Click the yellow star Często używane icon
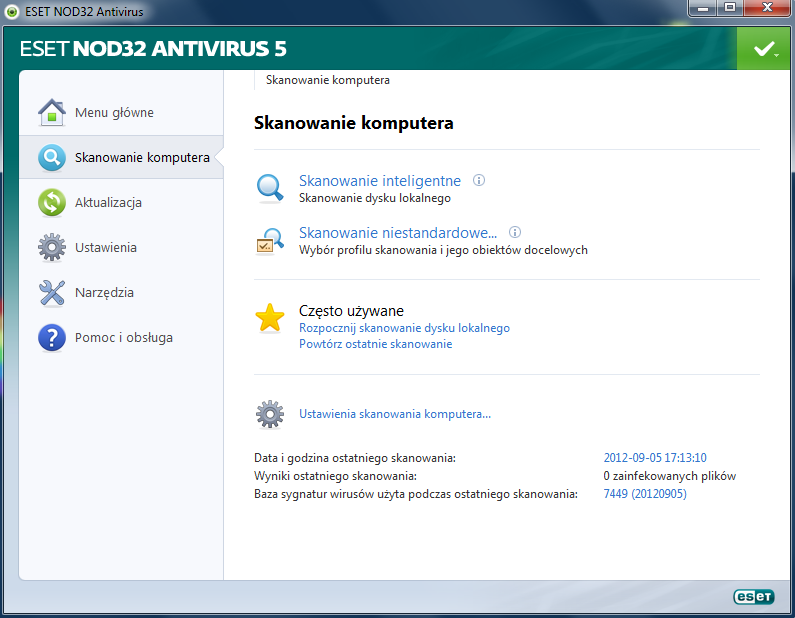 point(270,318)
